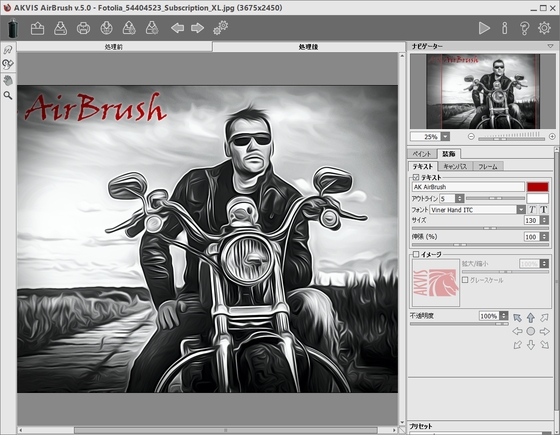560x435 pixels.
Task: Zoom out with navigator minus icon
Action: click(471, 136)
